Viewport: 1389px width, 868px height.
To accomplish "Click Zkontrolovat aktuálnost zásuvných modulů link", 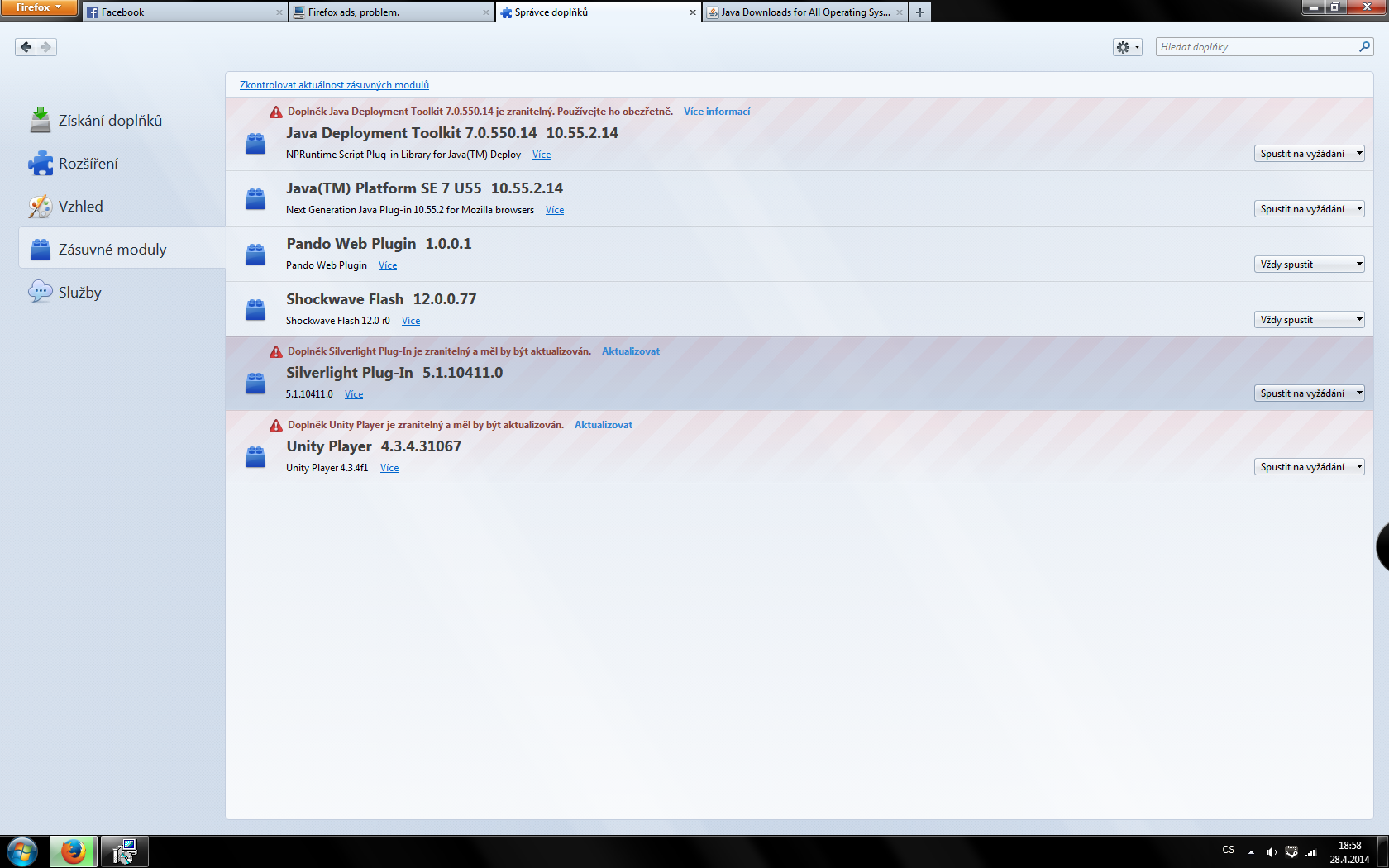I will [x=334, y=85].
